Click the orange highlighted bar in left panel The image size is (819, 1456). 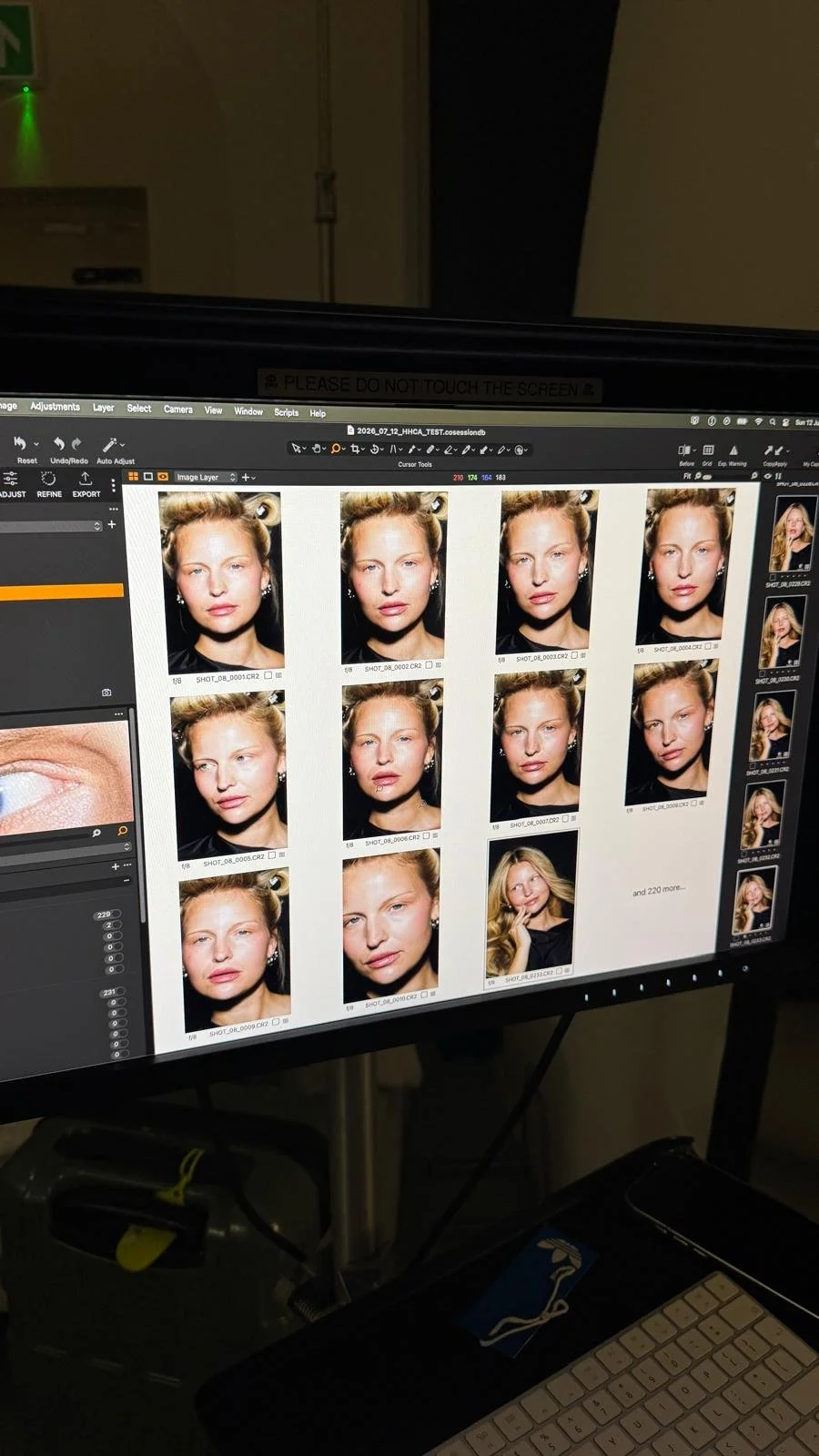pos(61,591)
